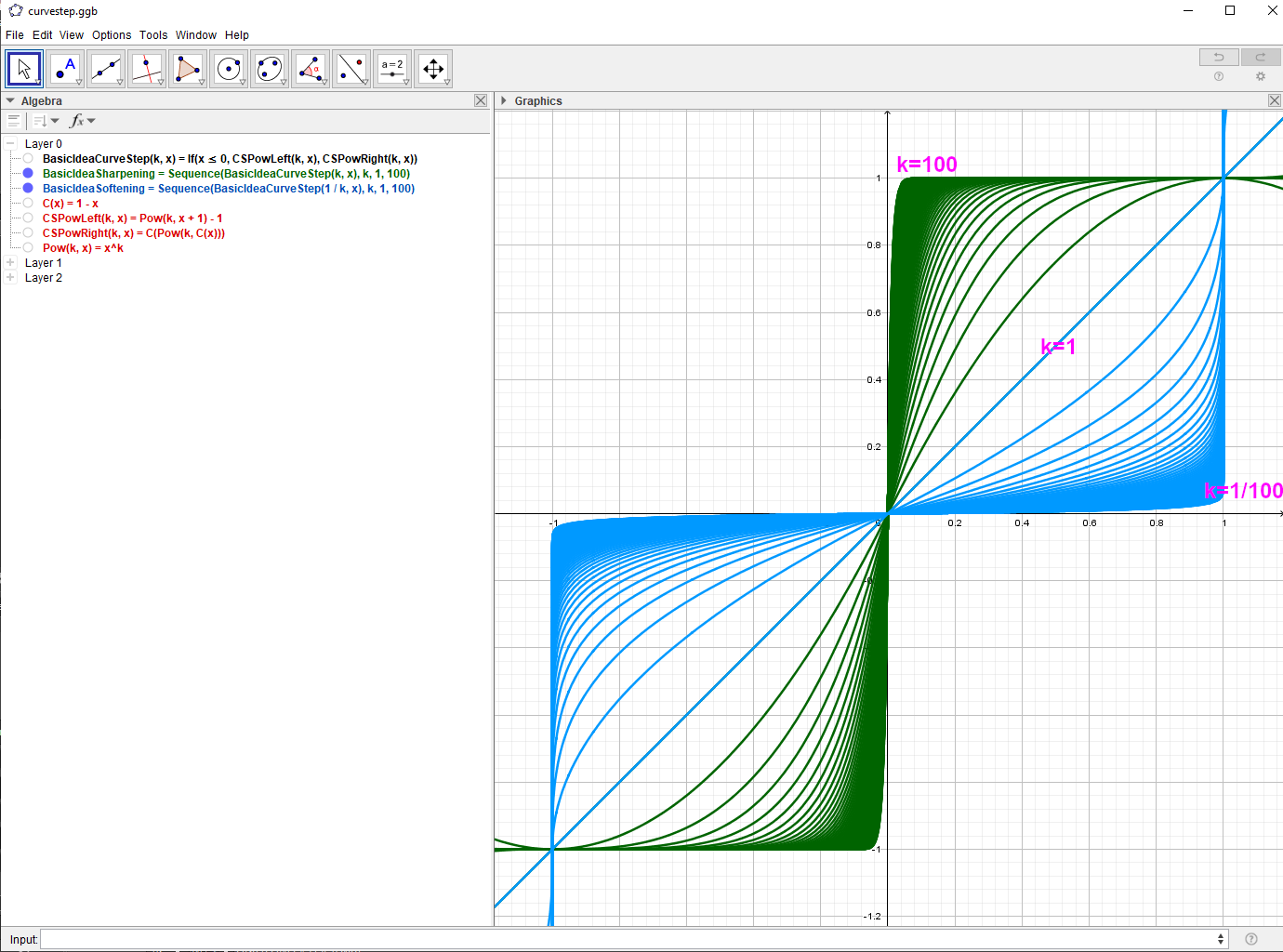This screenshot has width=1283, height=952.
Task: Click the k=1/100 label in Graphics
Action: 1244,491
